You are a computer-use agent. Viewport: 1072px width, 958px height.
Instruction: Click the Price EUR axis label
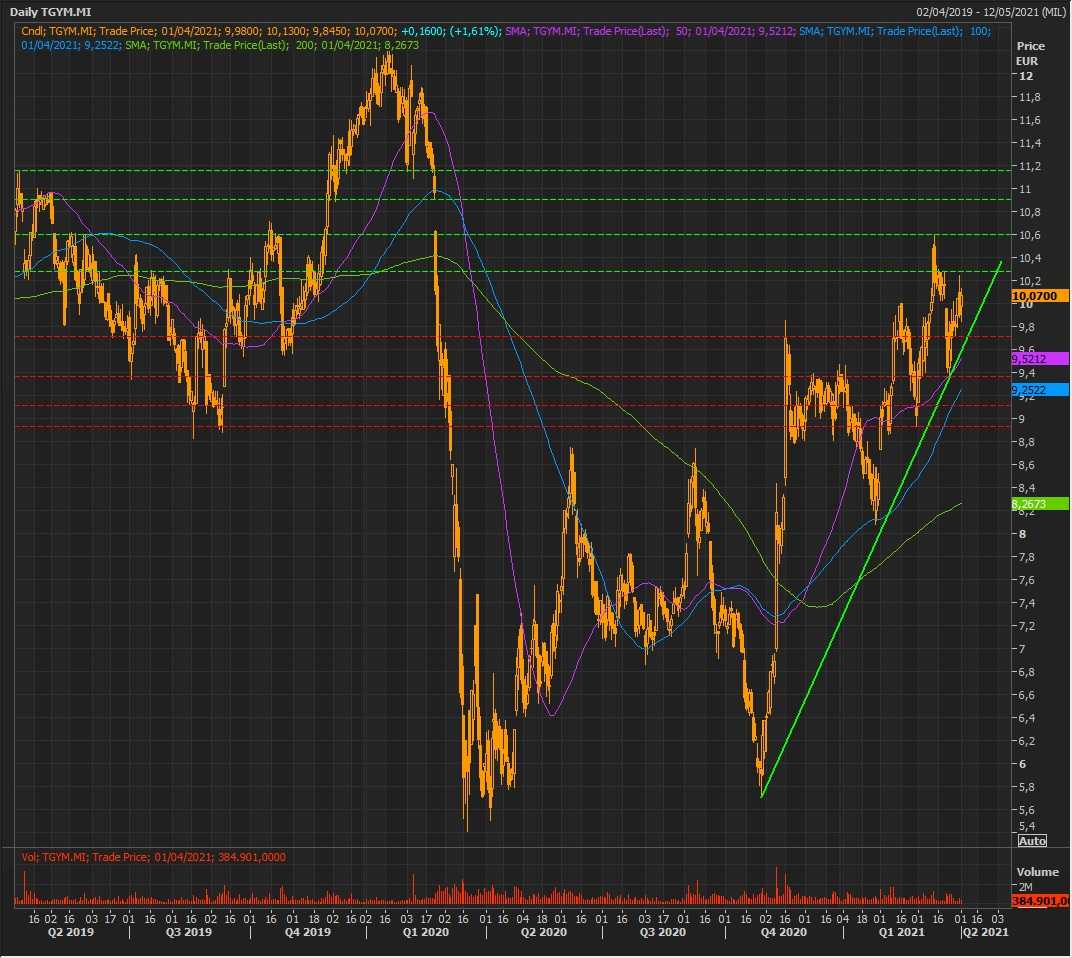pos(1029,54)
